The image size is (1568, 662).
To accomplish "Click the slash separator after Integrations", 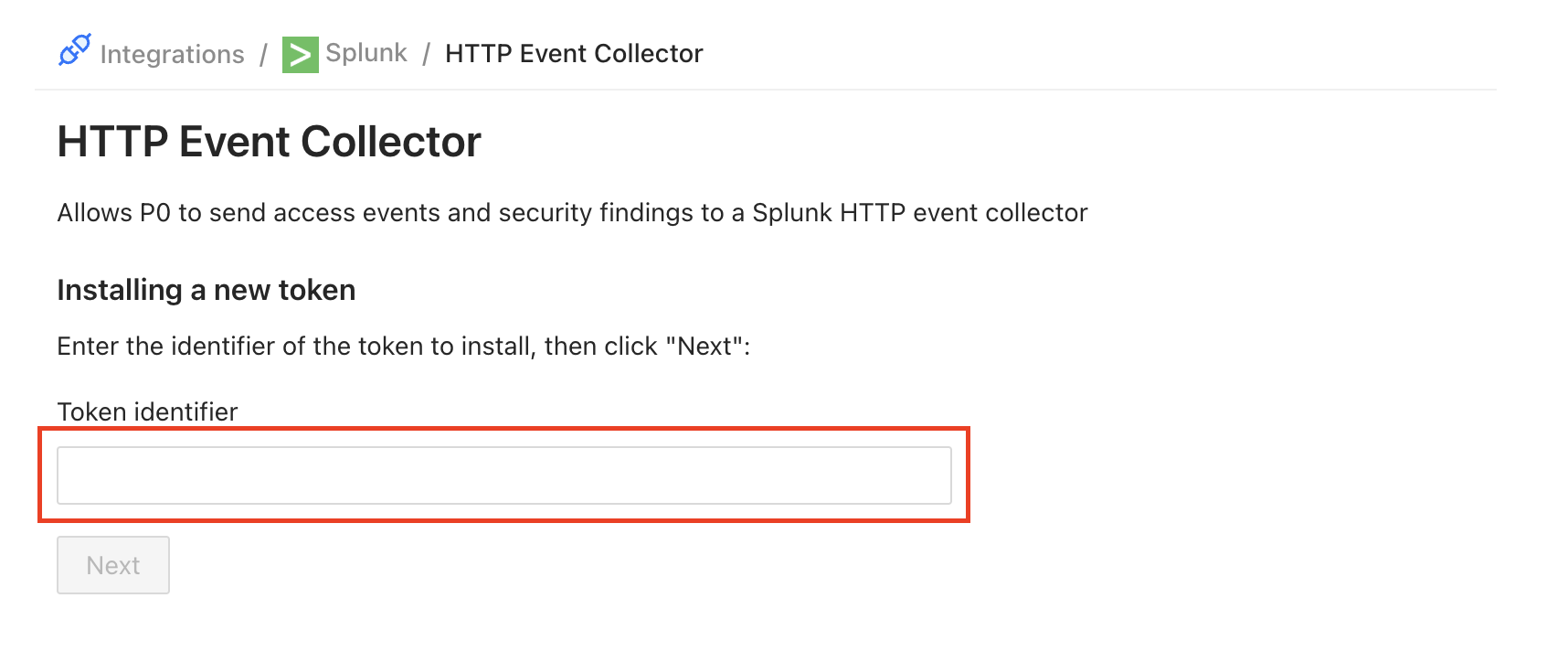I will pos(263,55).
